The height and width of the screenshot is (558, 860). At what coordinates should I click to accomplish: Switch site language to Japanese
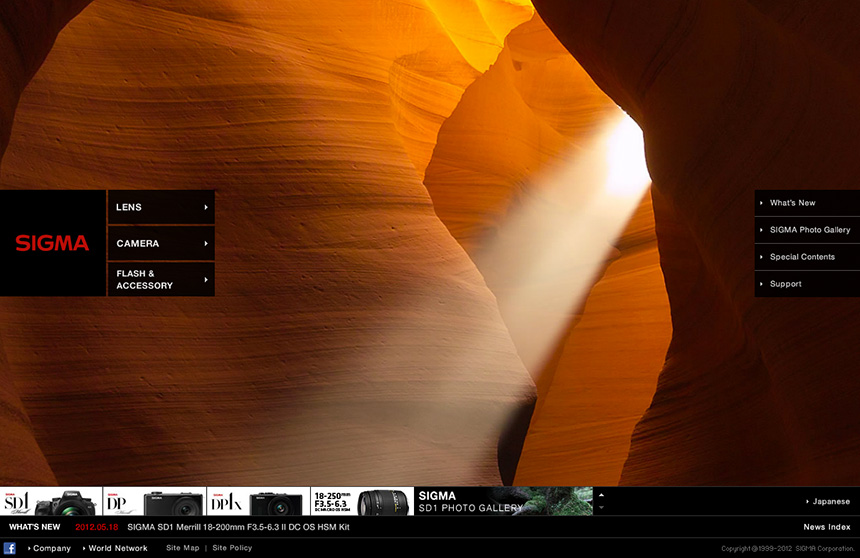830,502
